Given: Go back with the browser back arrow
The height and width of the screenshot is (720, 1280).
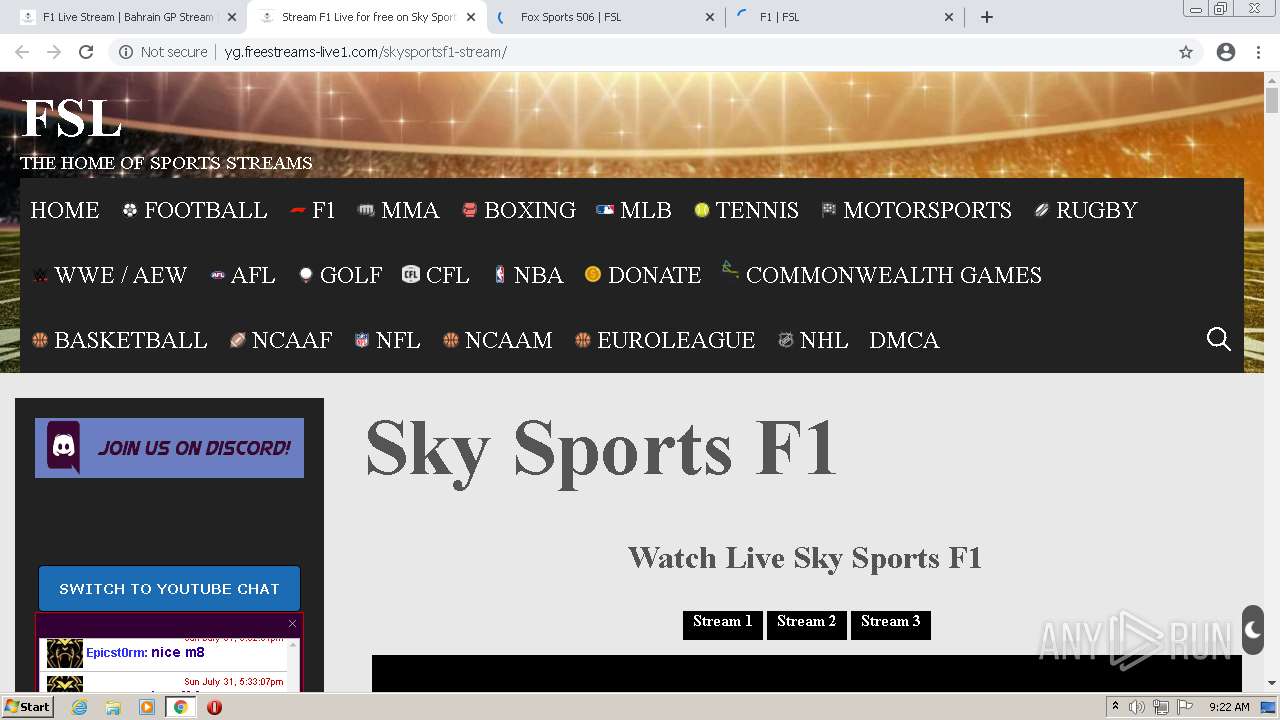Looking at the screenshot, I should click(x=22, y=52).
